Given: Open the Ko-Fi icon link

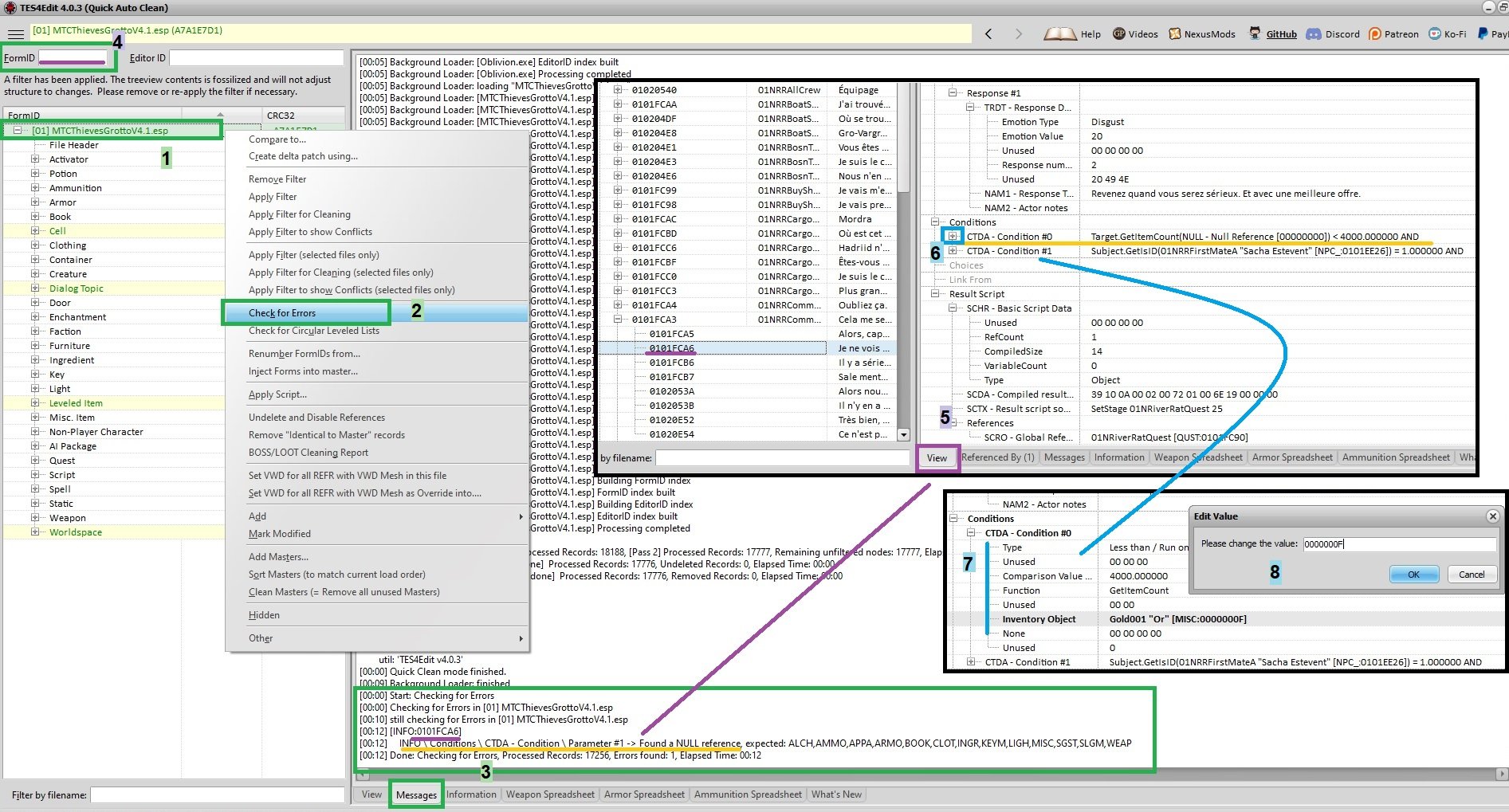Looking at the screenshot, I should coord(1434,34).
